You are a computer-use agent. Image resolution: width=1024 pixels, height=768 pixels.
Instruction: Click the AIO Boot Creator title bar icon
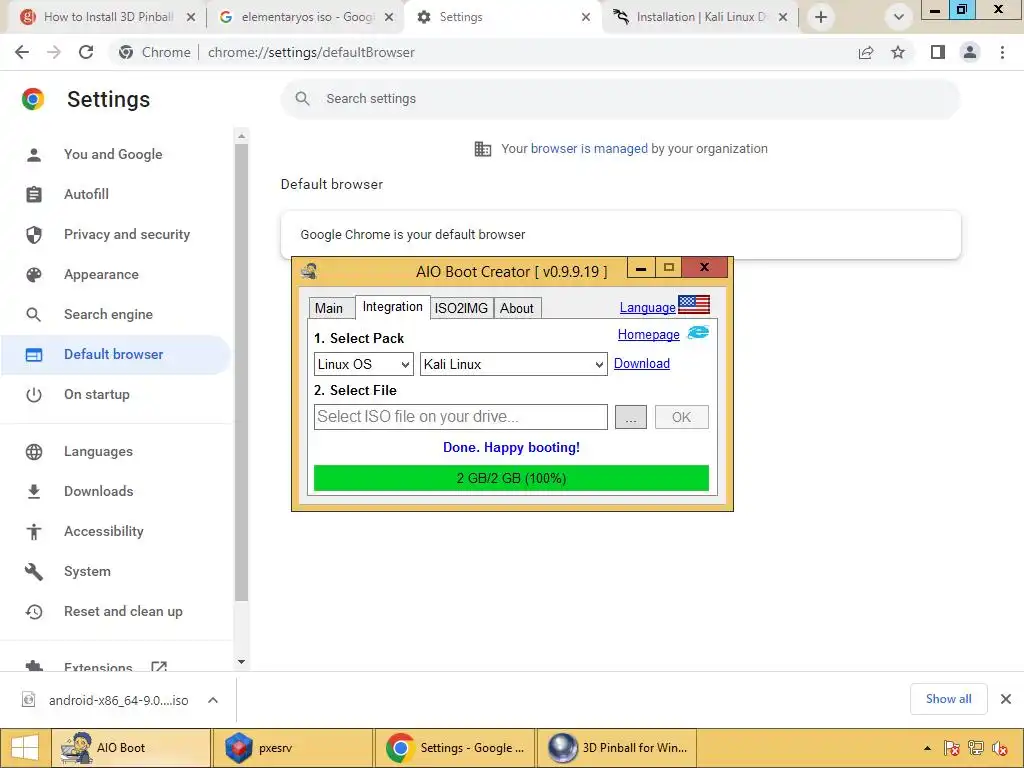310,271
